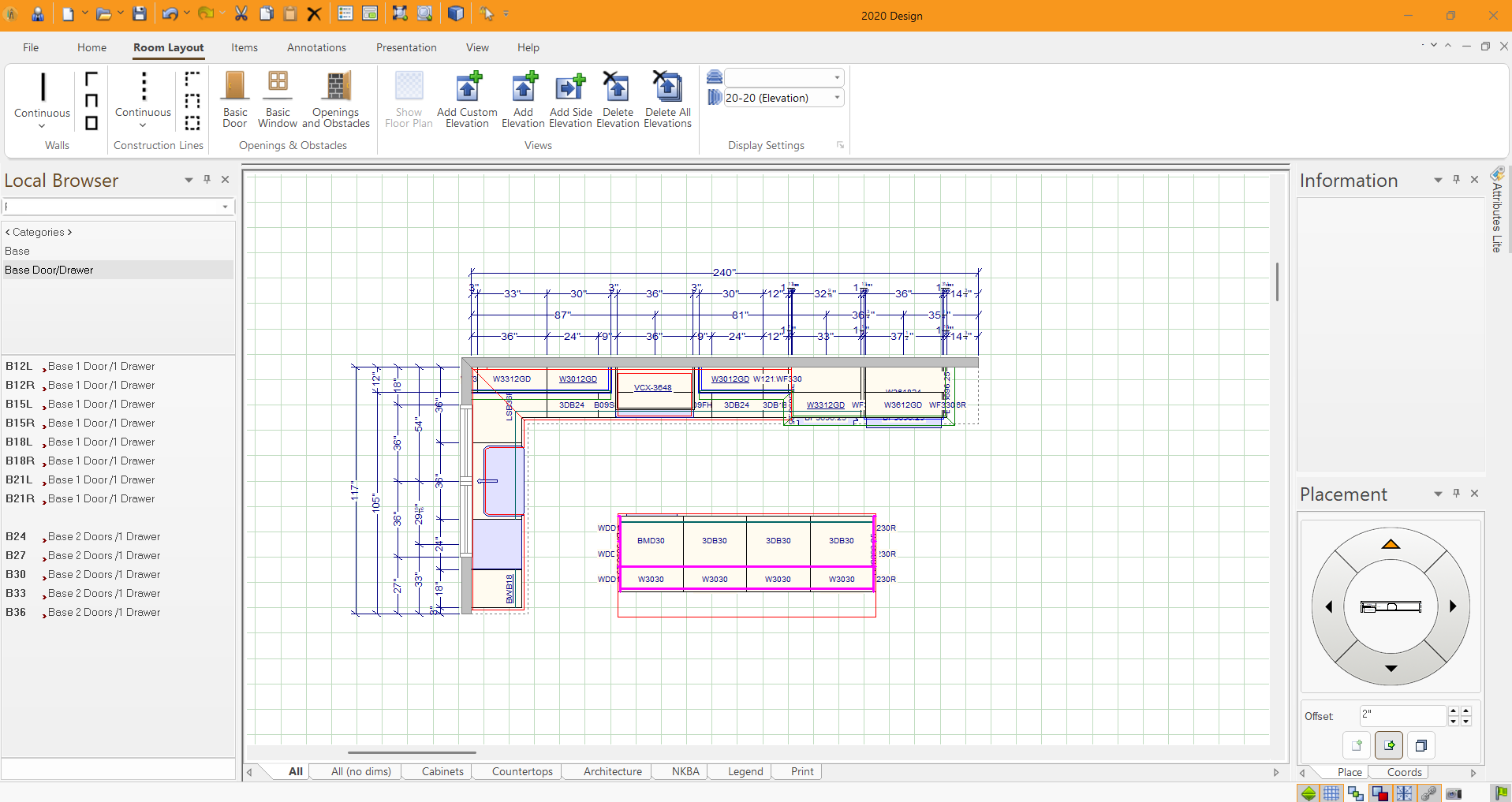Click Delete Elevation icon
The width and height of the screenshot is (1512, 802).
coord(618,99)
